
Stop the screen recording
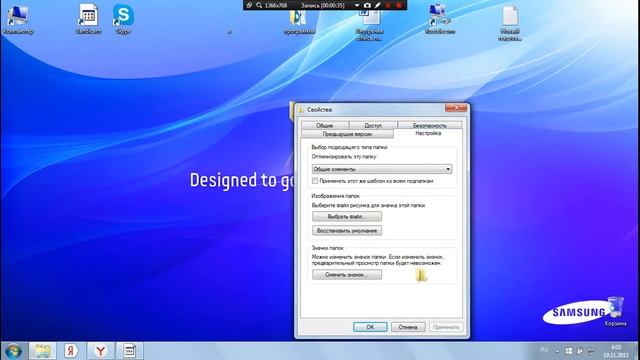coord(399,5)
